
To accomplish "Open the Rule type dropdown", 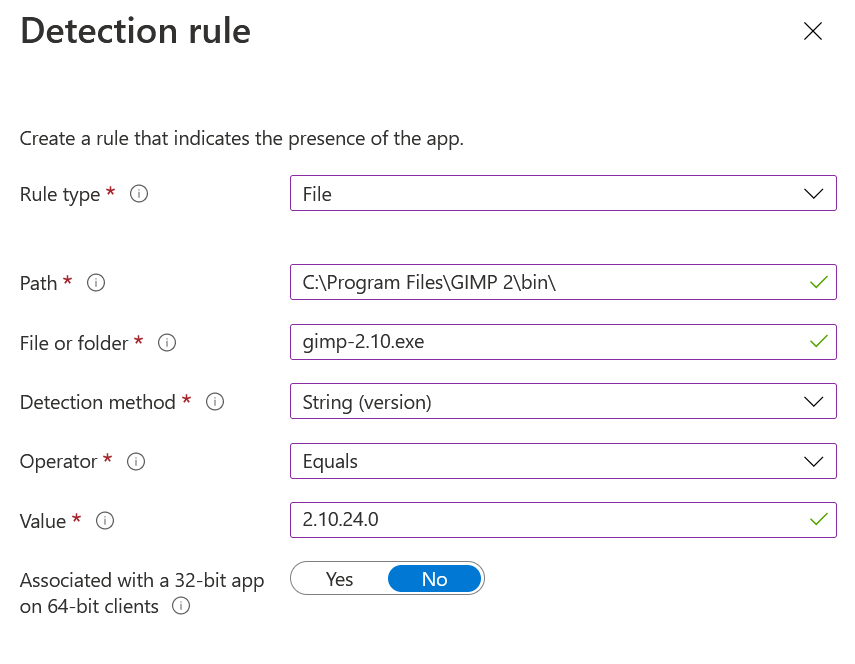I will [563, 194].
